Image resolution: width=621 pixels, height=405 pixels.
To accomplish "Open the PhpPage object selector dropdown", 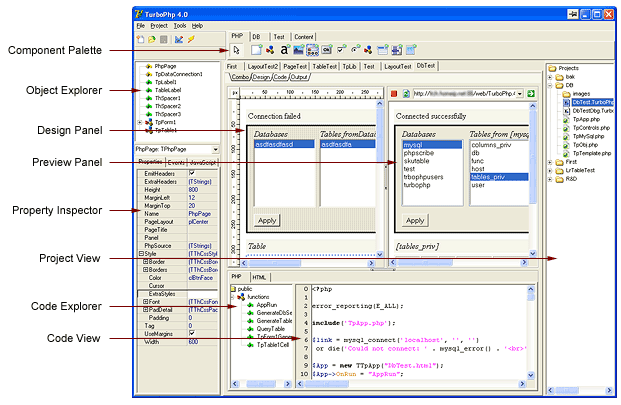I will coord(213,148).
